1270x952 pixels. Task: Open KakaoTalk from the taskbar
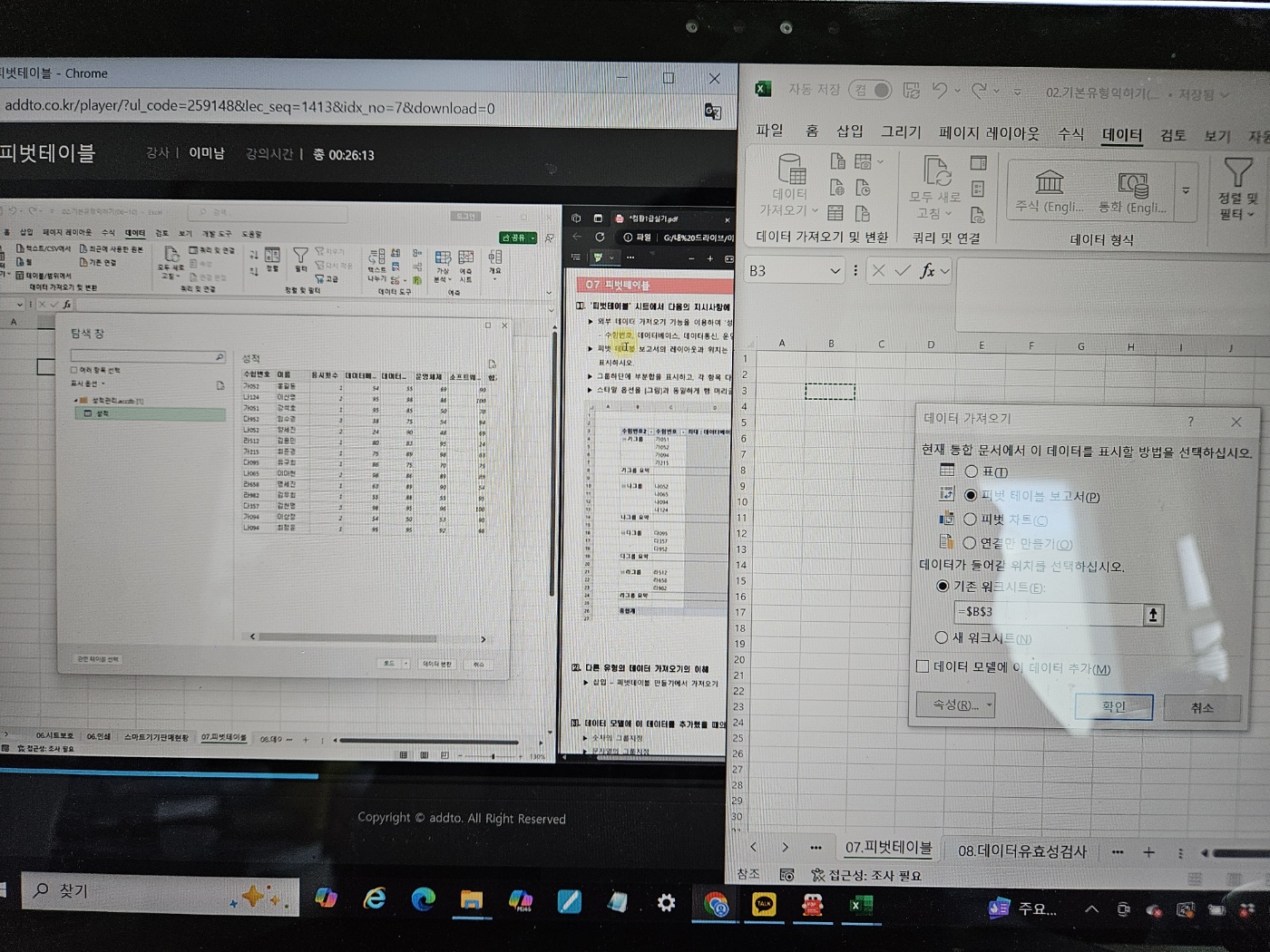[x=764, y=903]
